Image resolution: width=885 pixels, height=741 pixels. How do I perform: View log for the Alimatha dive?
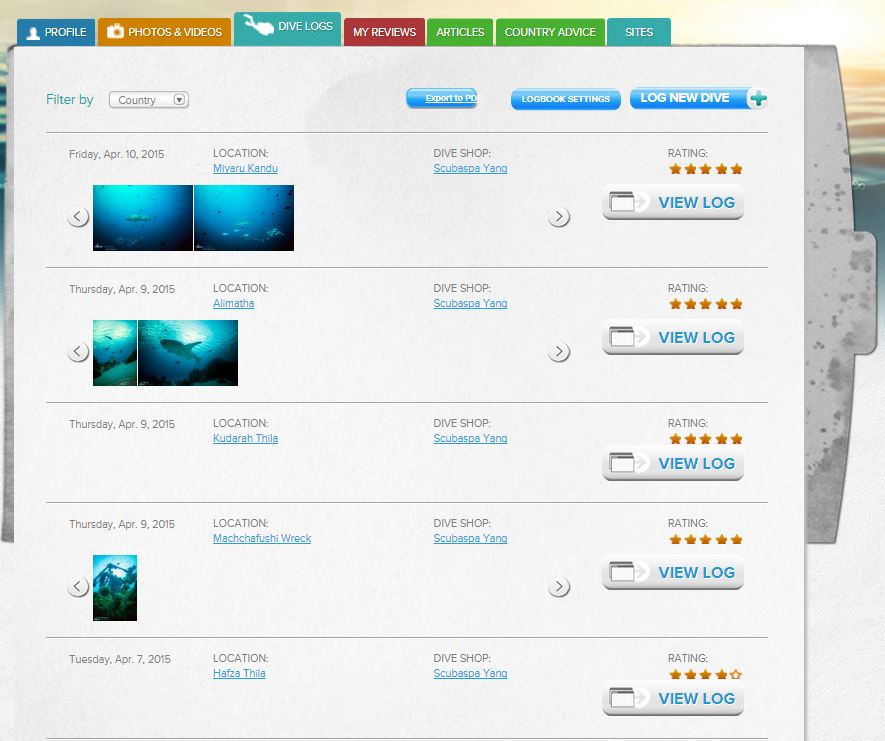pyautogui.click(x=673, y=337)
